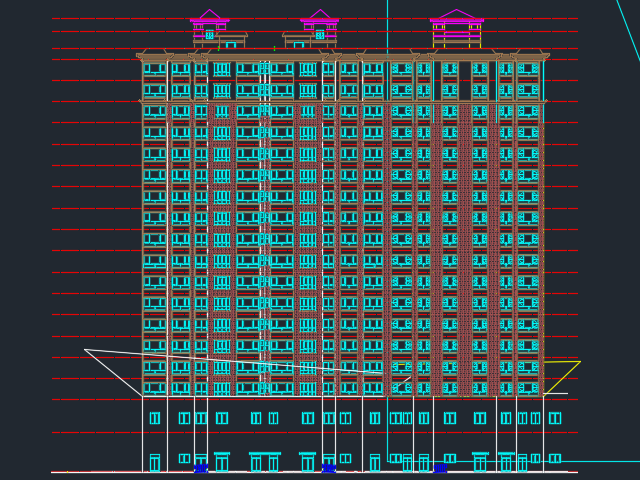Pick the right blue ground-level marker
The image size is (640, 480).
pos(440,467)
